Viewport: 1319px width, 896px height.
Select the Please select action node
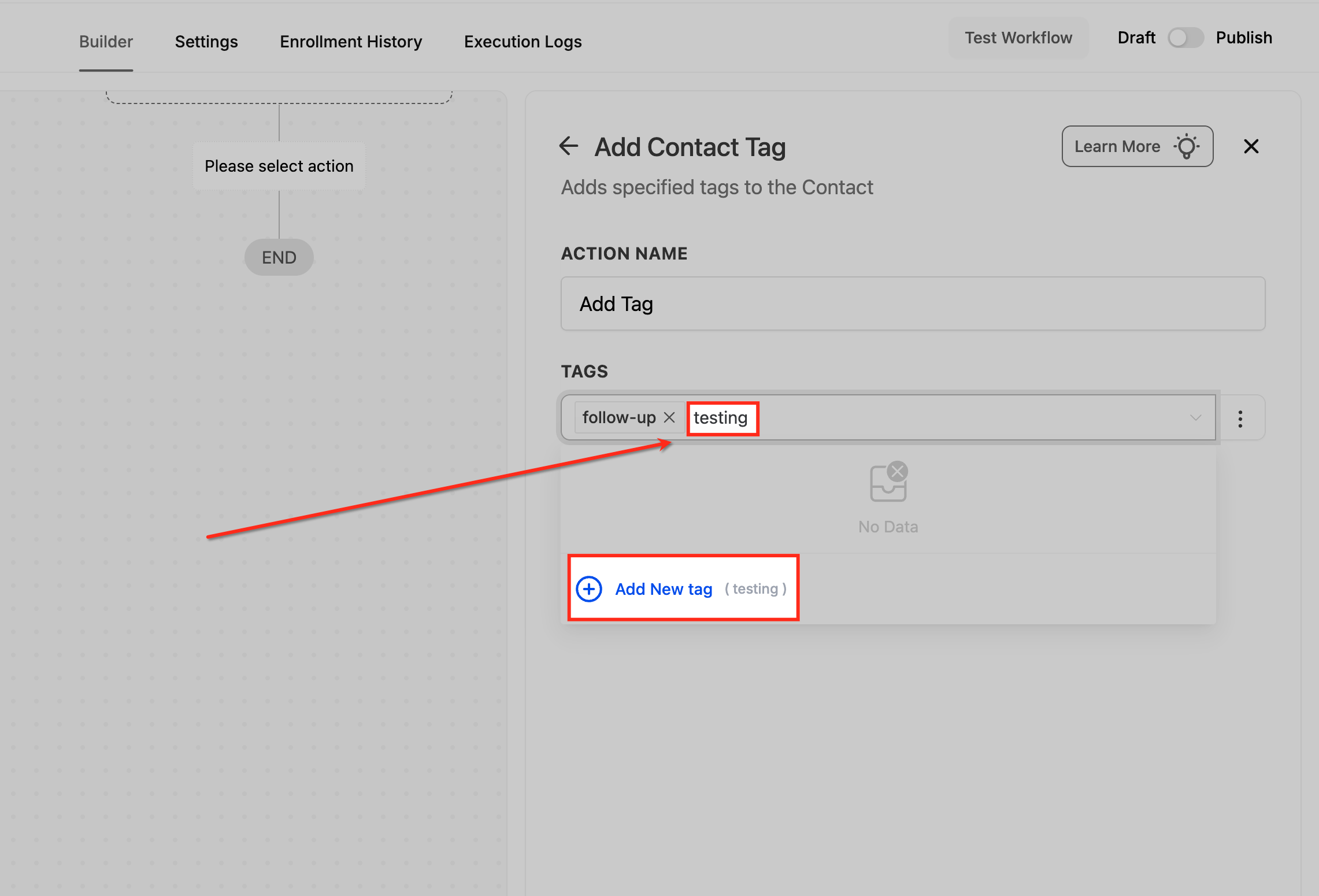(x=279, y=166)
